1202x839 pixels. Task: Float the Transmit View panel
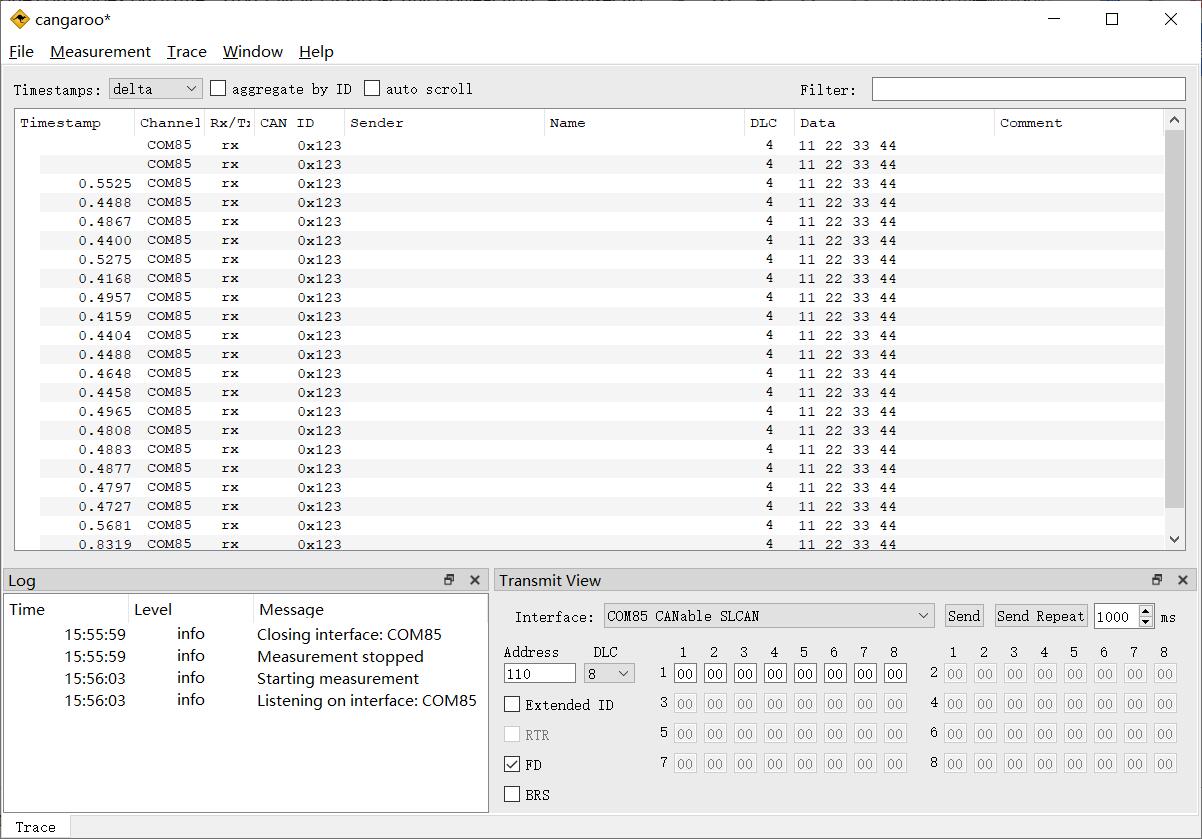(1157, 580)
